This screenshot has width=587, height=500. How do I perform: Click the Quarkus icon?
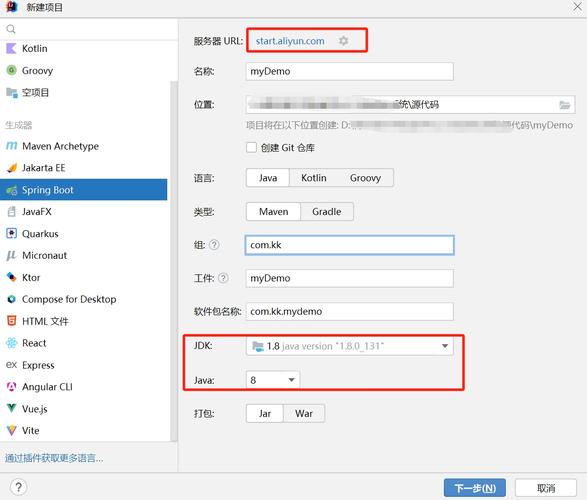tap(12, 234)
